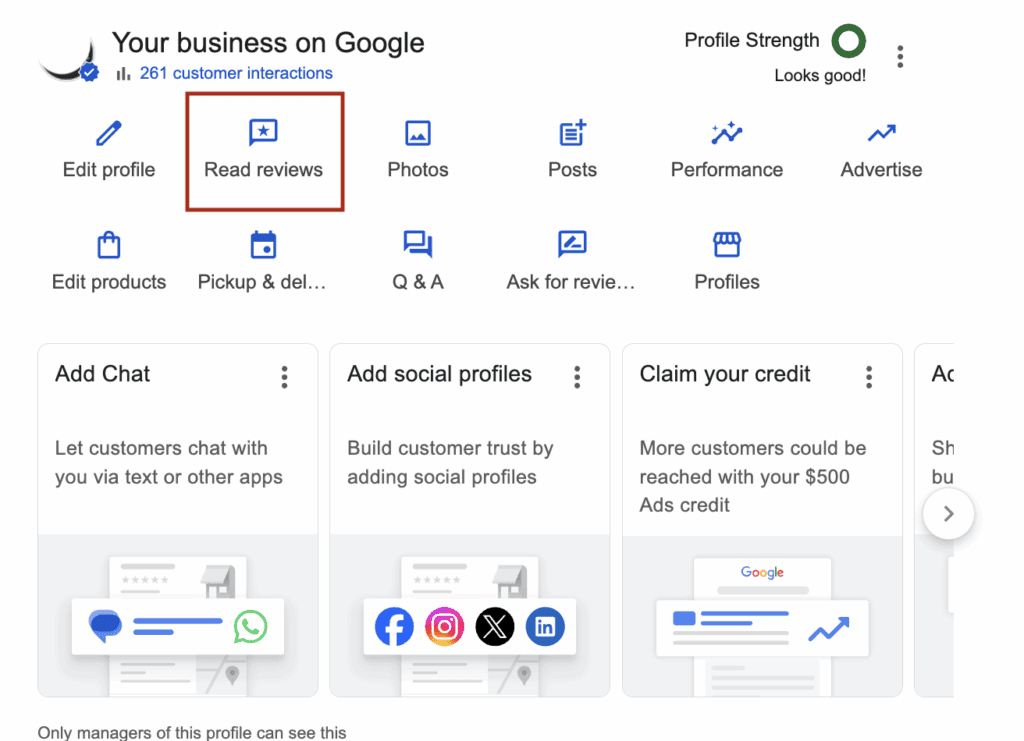Open the profile overflow menu near Profile Strength
1024x741 pixels.
tap(899, 56)
